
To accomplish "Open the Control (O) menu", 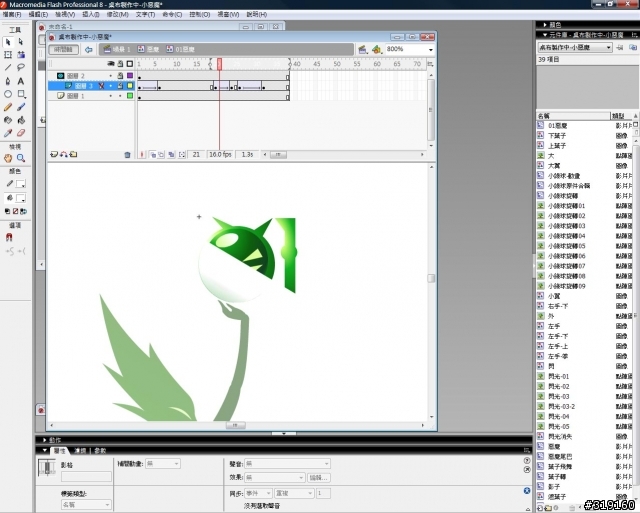I will (200, 15).
